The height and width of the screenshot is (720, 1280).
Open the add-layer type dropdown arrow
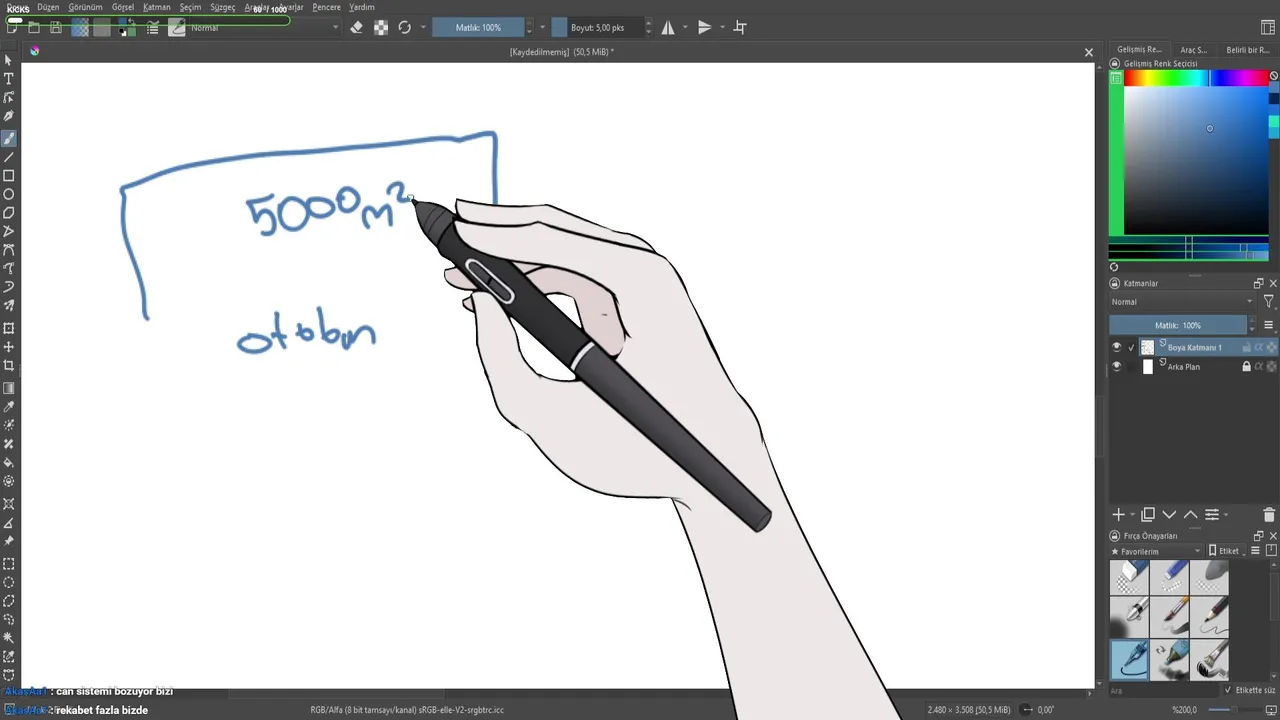tap(1132, 515)
